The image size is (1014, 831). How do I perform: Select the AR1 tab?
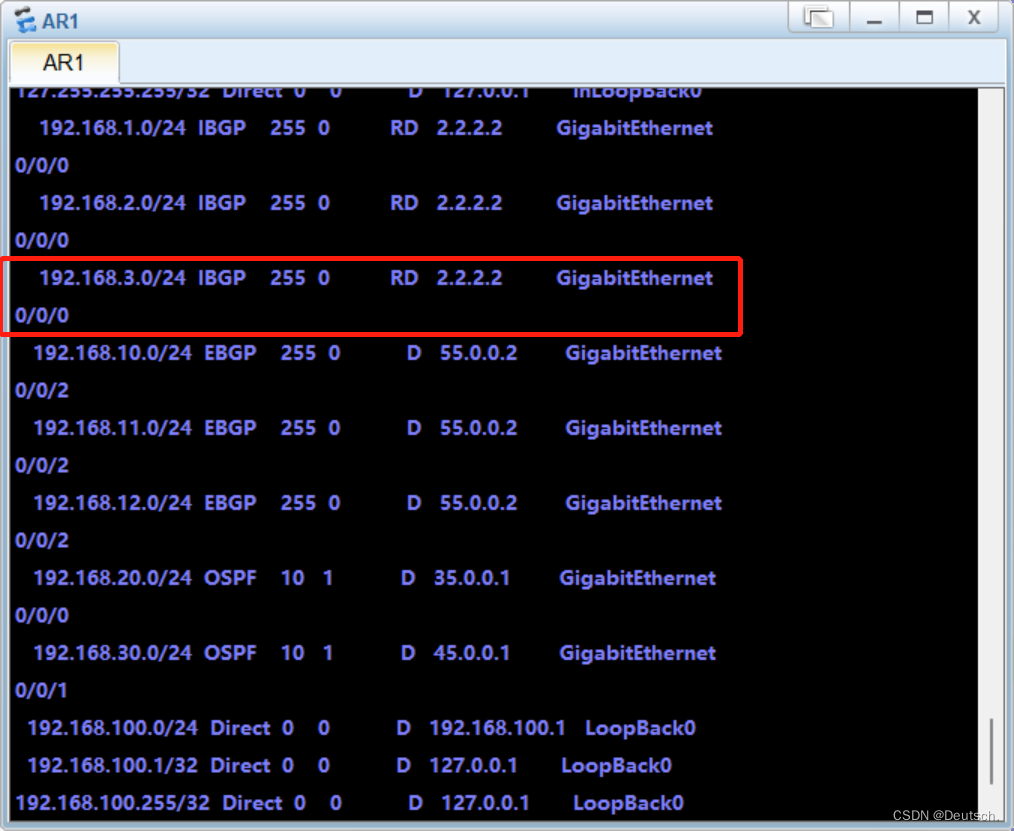(64, 63)
